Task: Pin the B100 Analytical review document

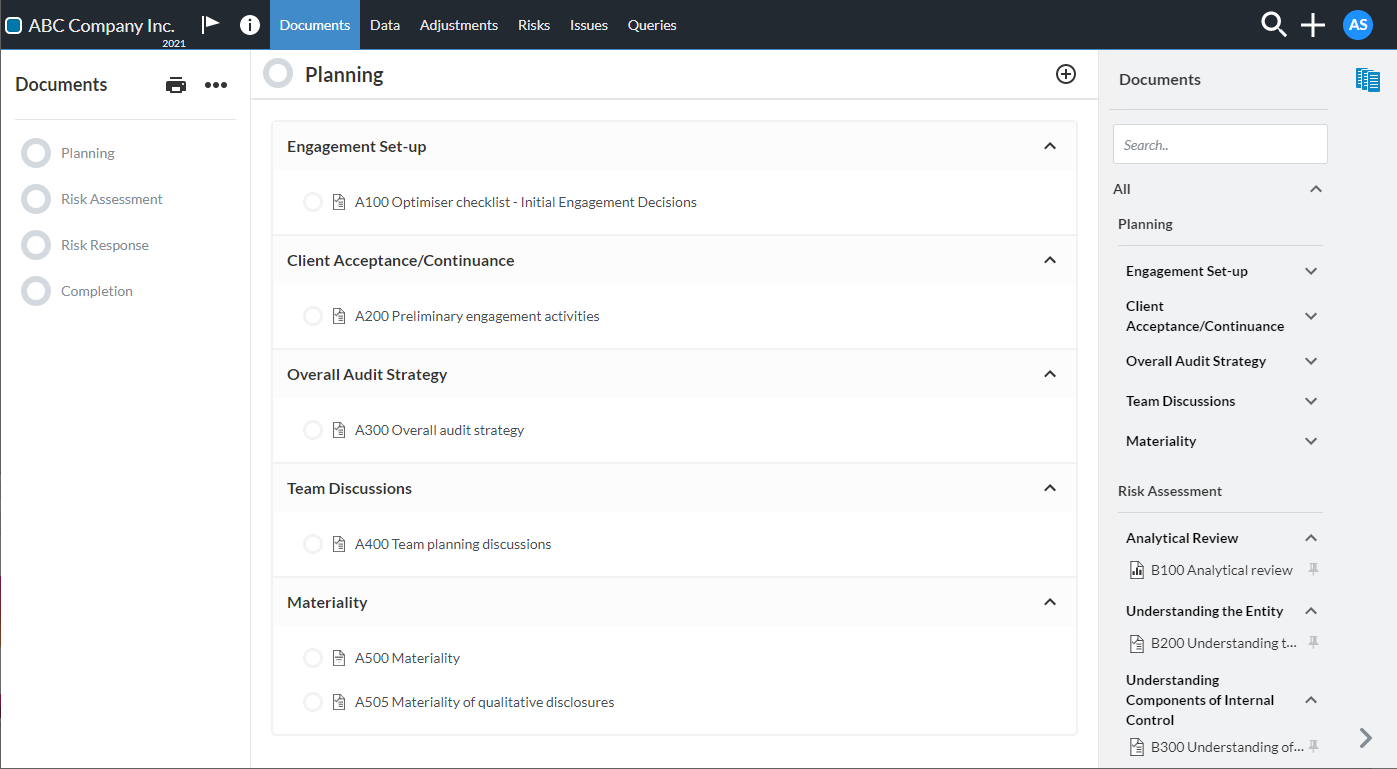Action: coord(1314,570)
